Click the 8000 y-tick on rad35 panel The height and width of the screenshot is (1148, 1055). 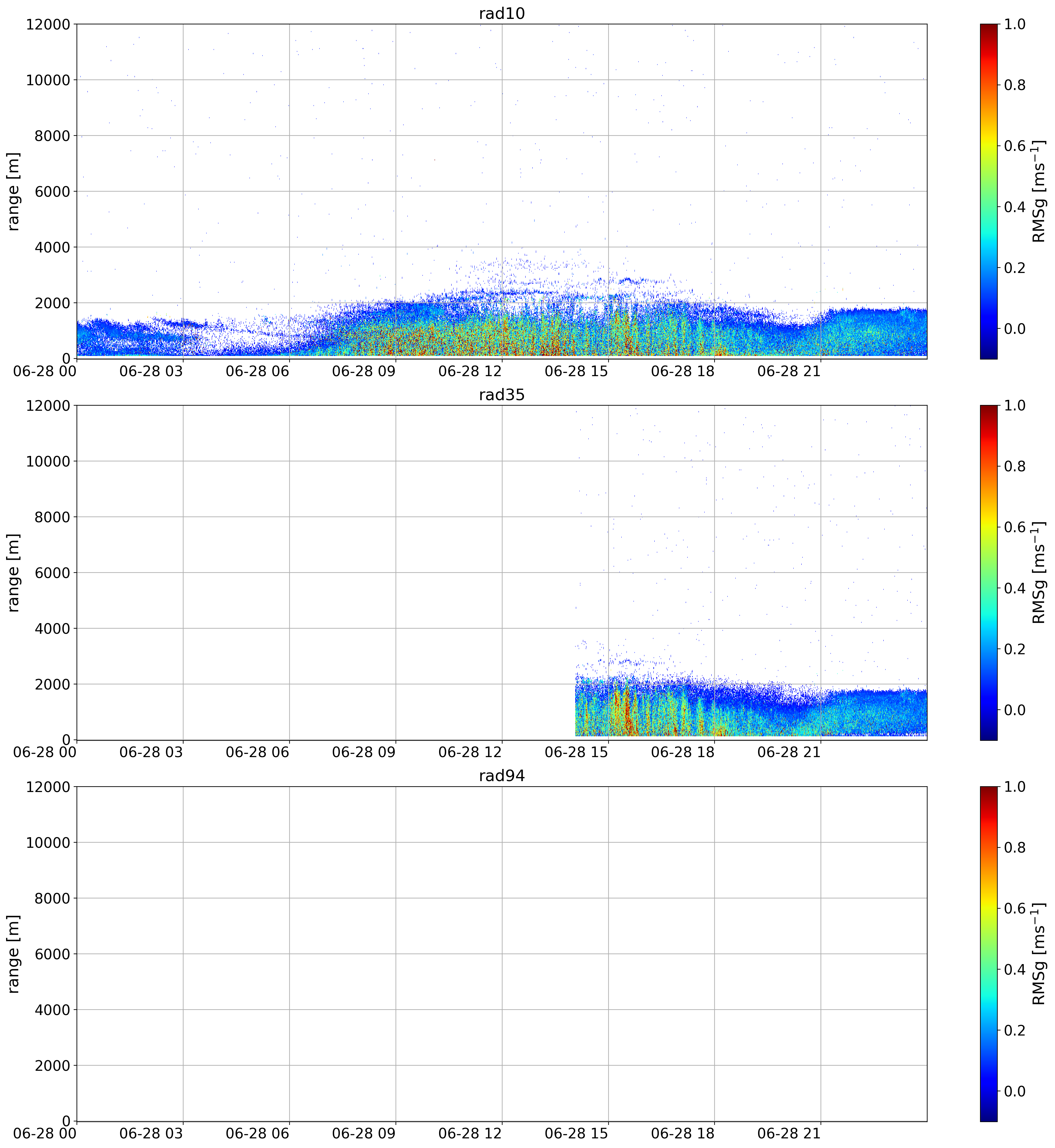point(52,517)
